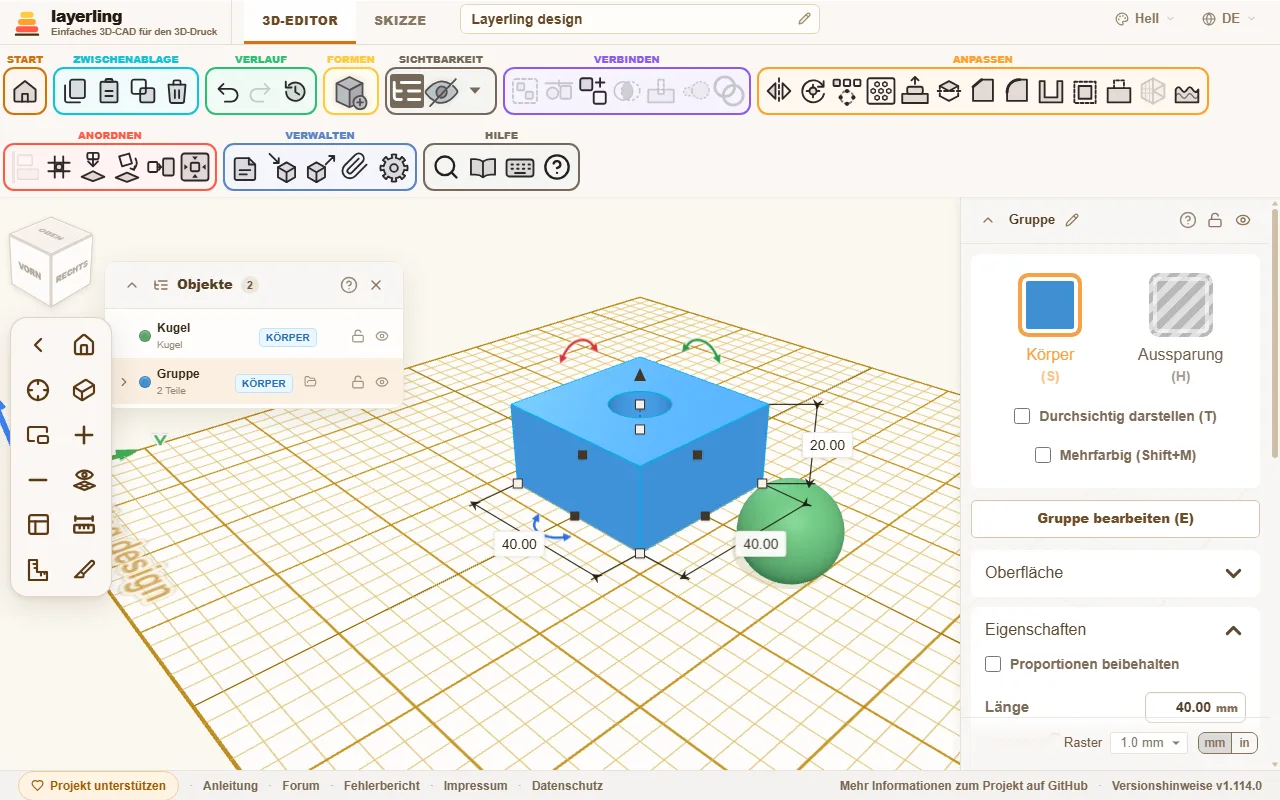Expand the Gruppe tree item arrow
1280x800 pixels.
coord(124,382)
